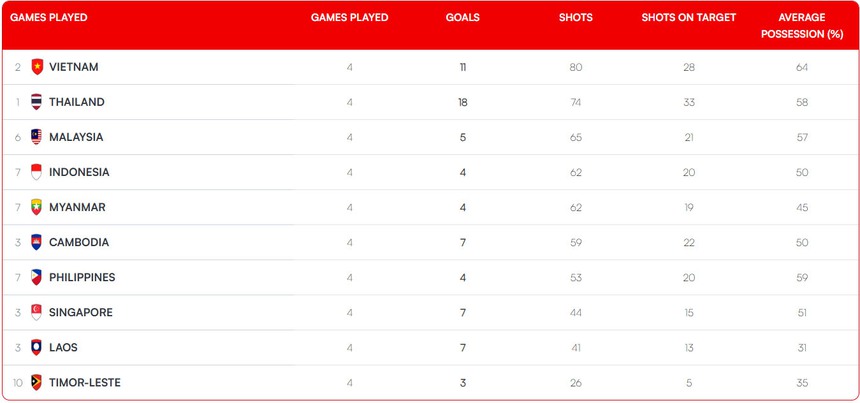
Task: Open the Thailand team link
Action: (x=76, y=102)
